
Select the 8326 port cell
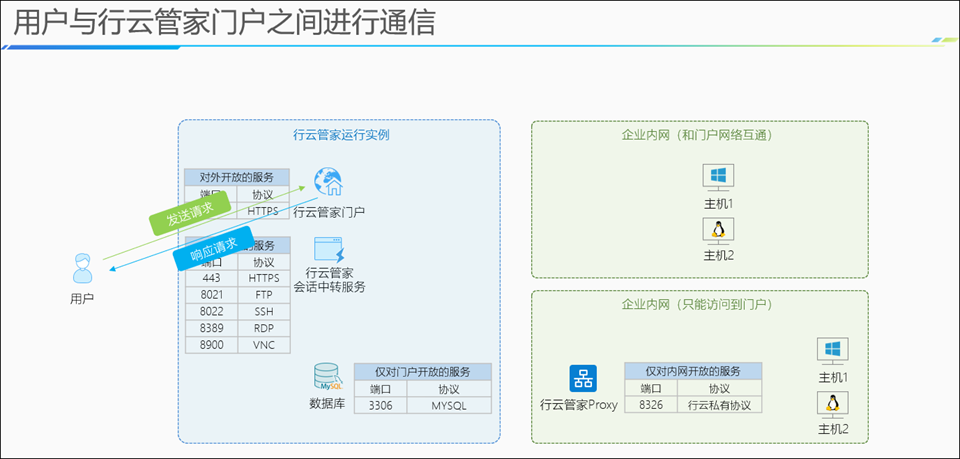point(651,405)
